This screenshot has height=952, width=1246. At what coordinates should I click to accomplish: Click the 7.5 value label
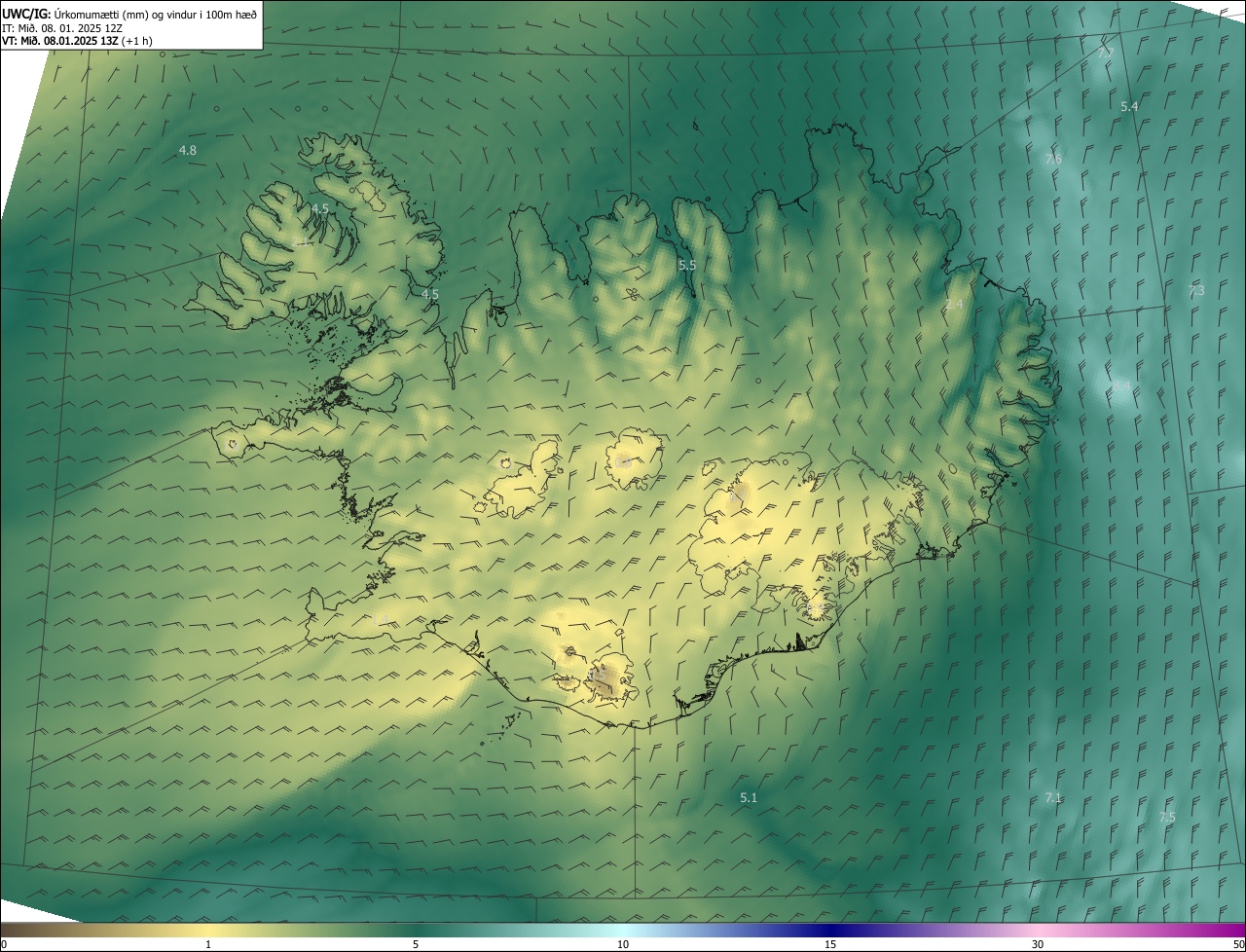coord(1167,818)
